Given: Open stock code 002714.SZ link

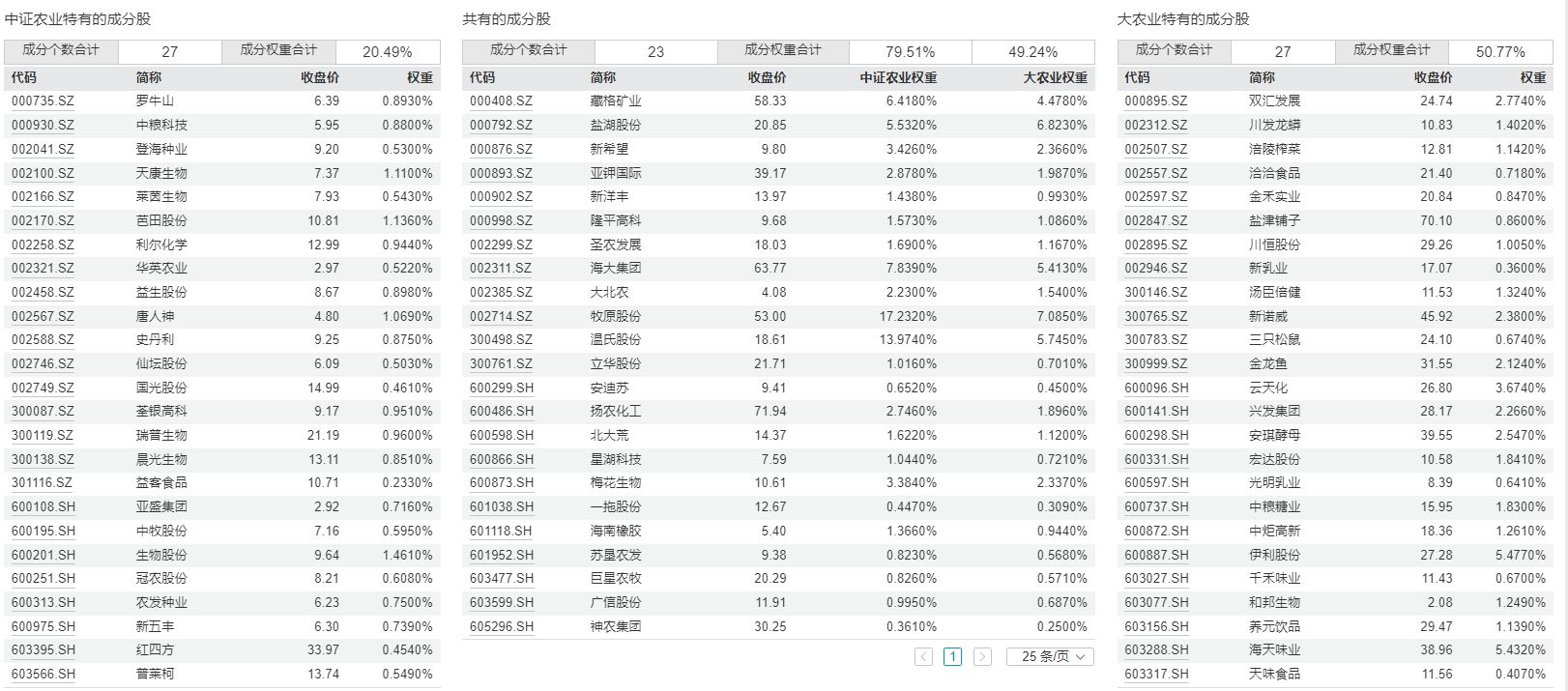Looking at the screenshot, I should [x=501, y=316].
